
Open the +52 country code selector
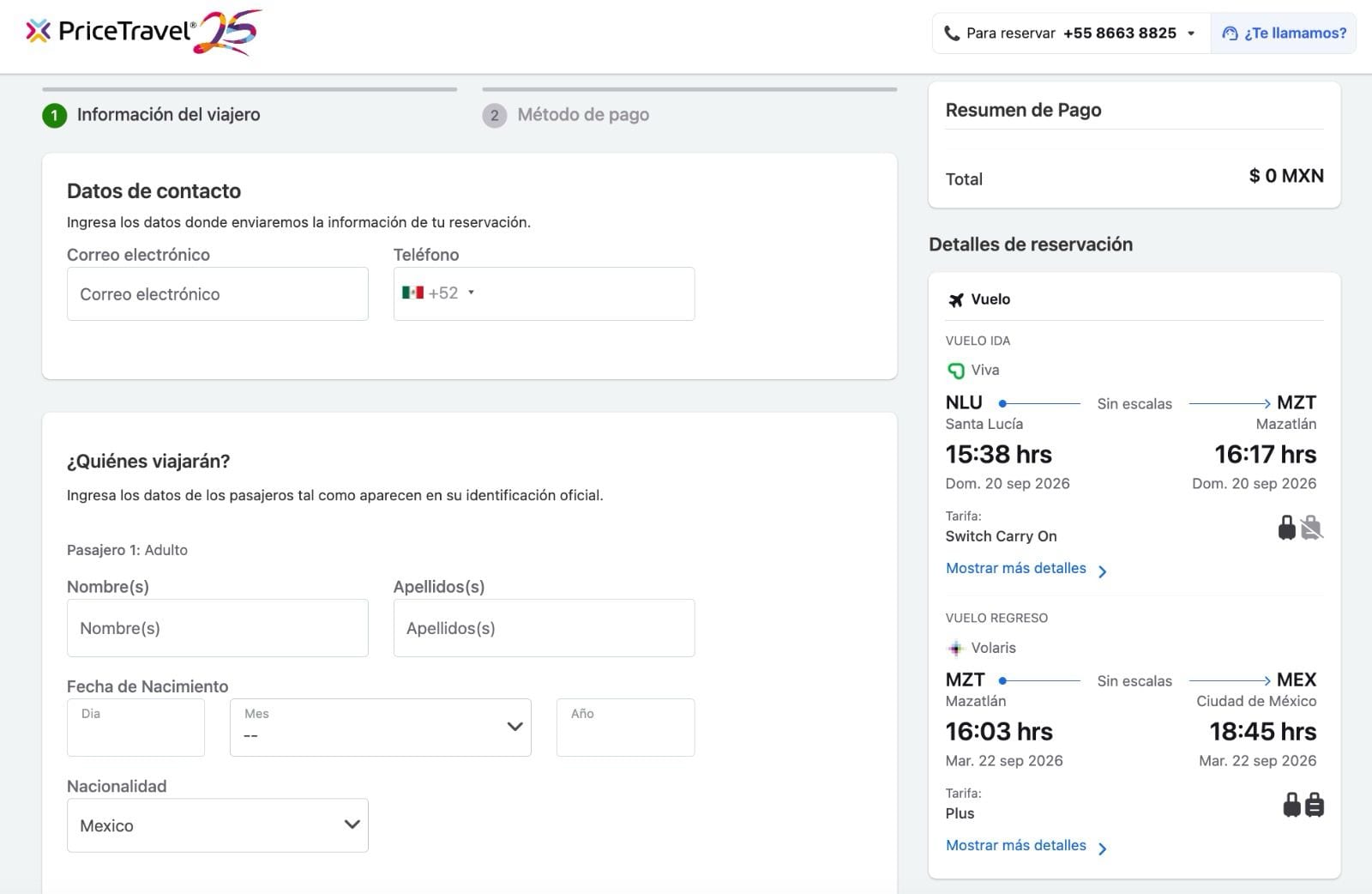click(438, 293)
